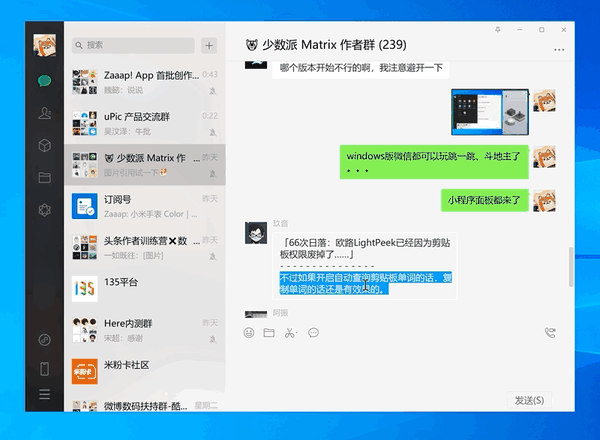Open 135平台 chat
The height and width of the screenshot is (440, 600).
145,289
